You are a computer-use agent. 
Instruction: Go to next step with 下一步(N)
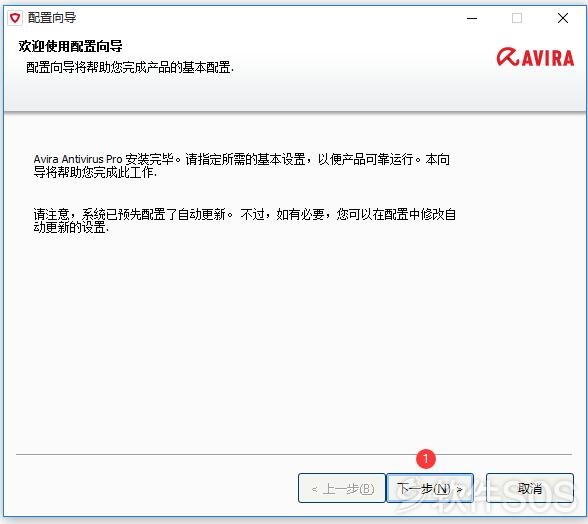(x=430, y=488)
